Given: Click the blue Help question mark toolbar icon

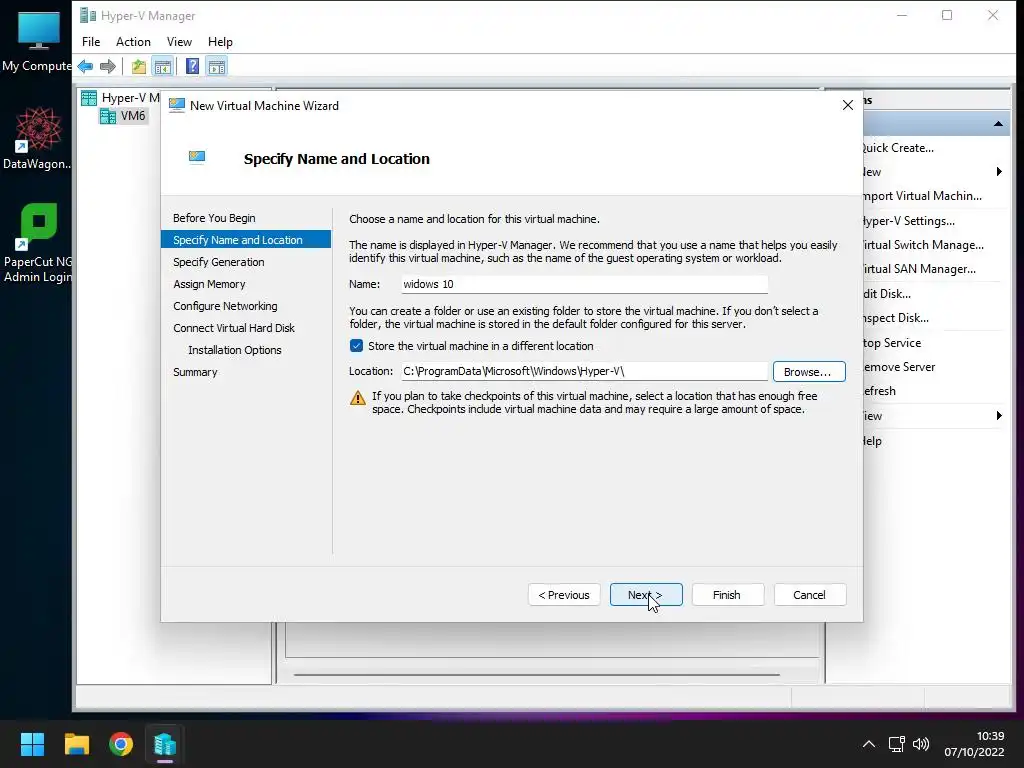Looking at the screenshot, I should [193, 66].
